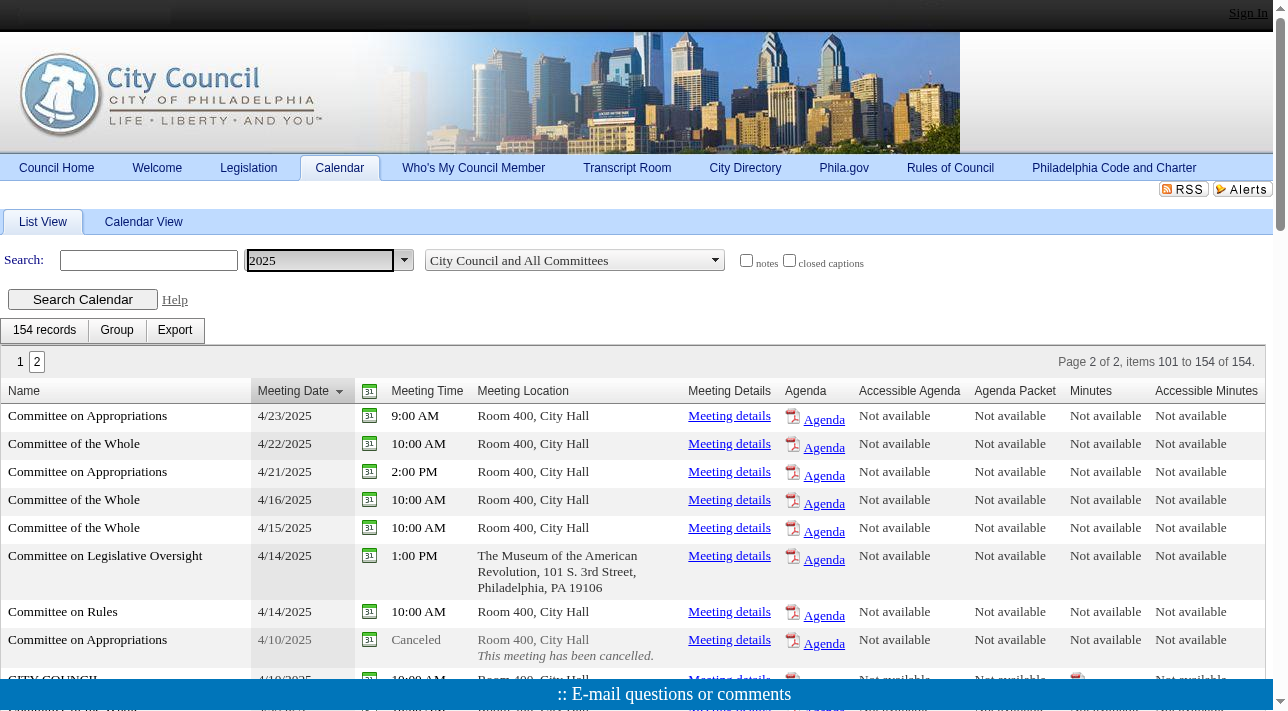This screenshot has height=711, width=1288.
Task: Open Meeting details for 4/23/2025 Appropriations
Action: [729, 416]
